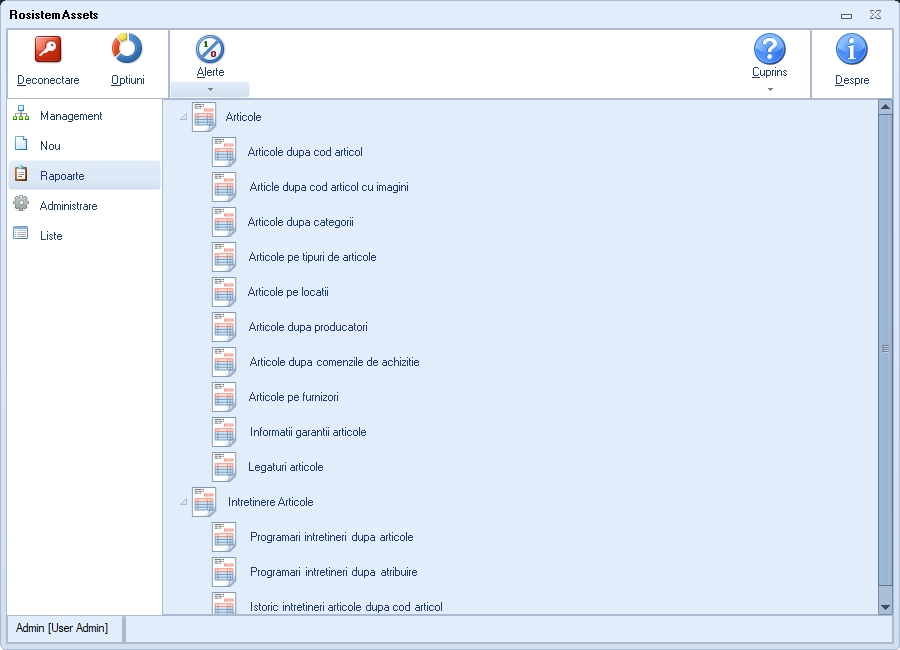The height and width of the screenshot is (650, 900).
Task: Open the Cuprins help icon
Action: [x=769, y=49]
